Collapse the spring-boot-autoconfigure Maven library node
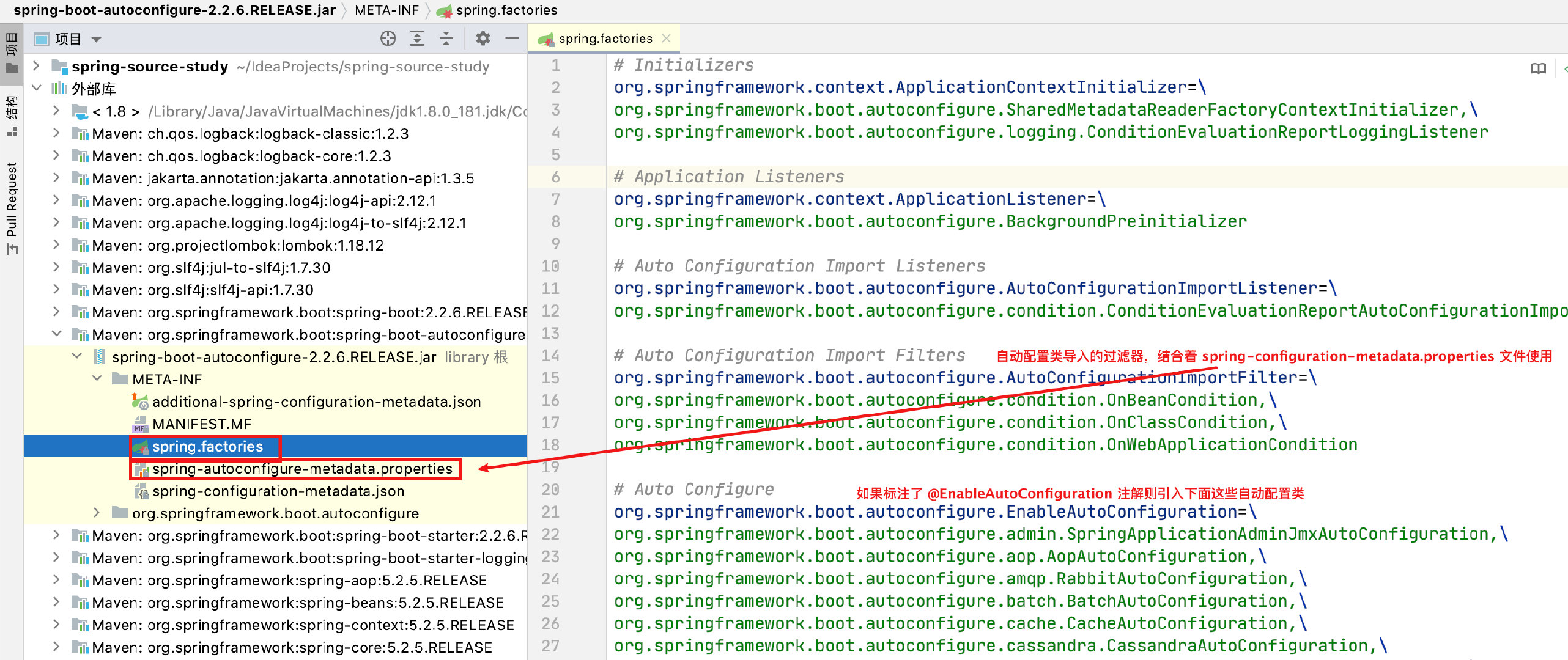Image resolution: width=1568 pixels, height=660 pixels. (57, 334)
